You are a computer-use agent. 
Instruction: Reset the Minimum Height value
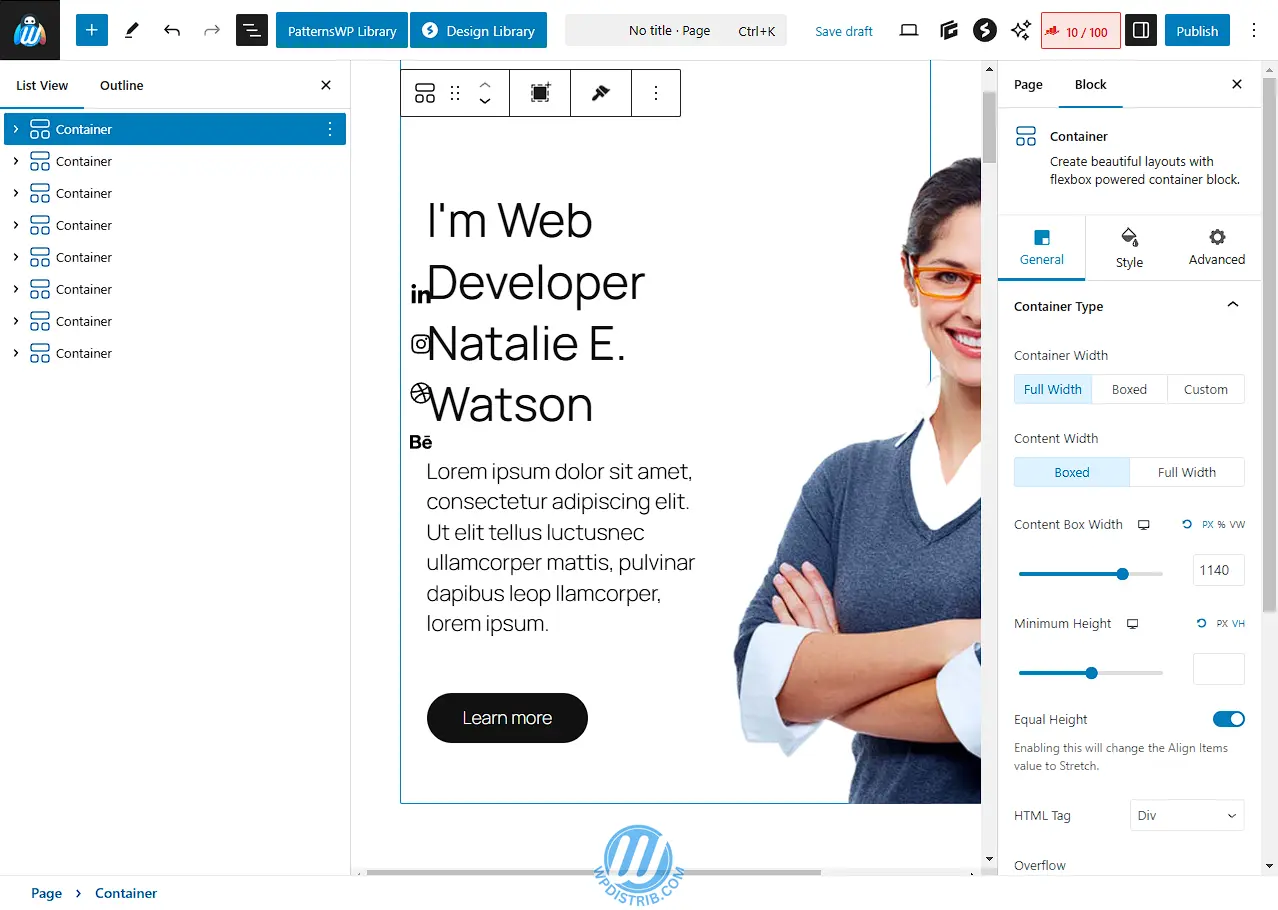pos(1201,623)
